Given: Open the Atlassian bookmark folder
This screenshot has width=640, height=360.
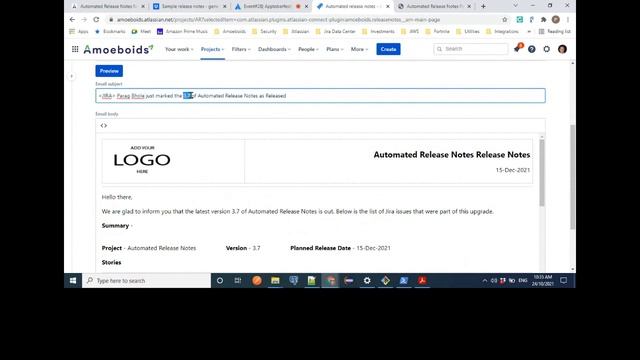Looking at the screenshot, I should coord(296,31).
